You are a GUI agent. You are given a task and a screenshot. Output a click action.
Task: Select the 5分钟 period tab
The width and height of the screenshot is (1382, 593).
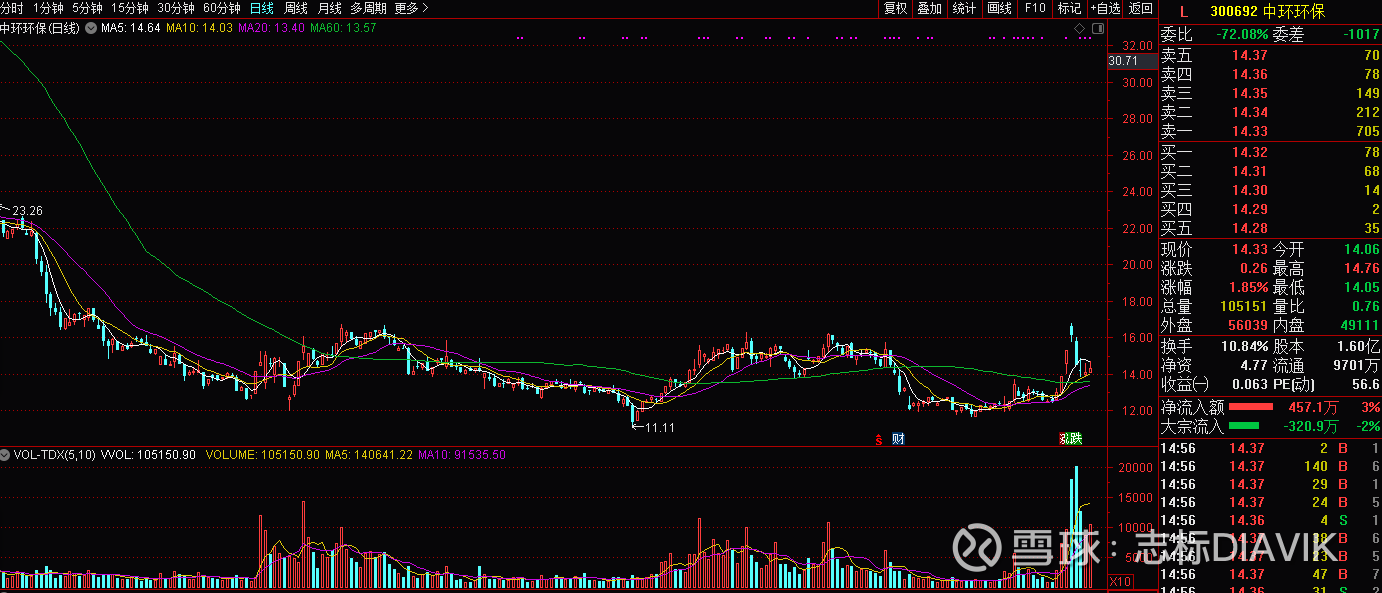tap(87, 8)
